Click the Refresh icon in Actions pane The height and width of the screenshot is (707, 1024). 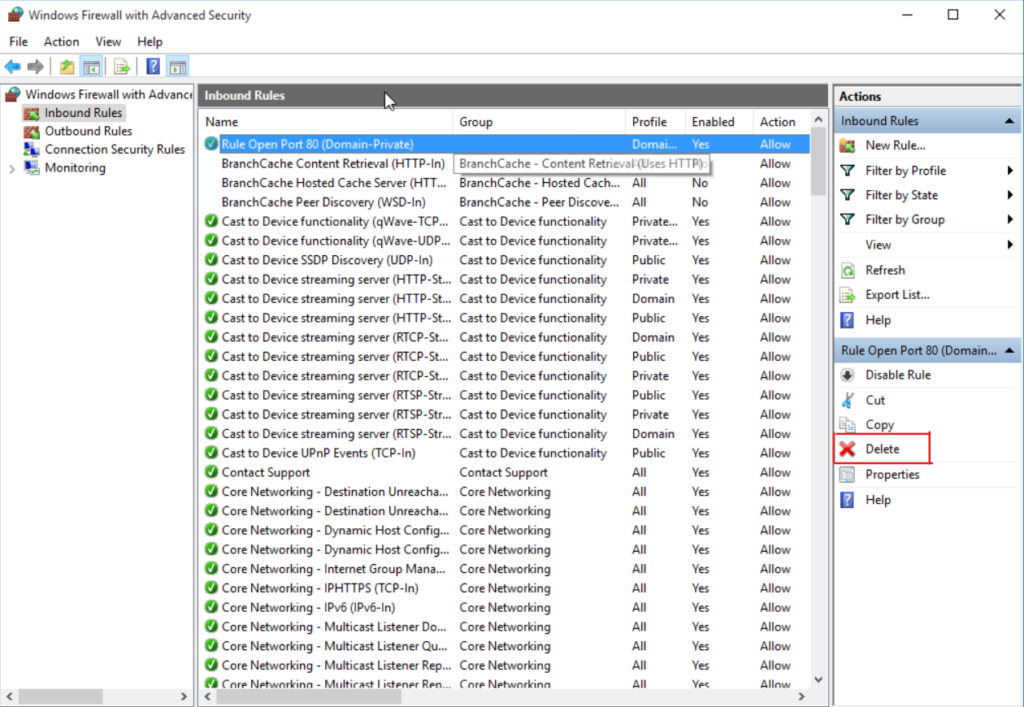click(x=847, y=270)
